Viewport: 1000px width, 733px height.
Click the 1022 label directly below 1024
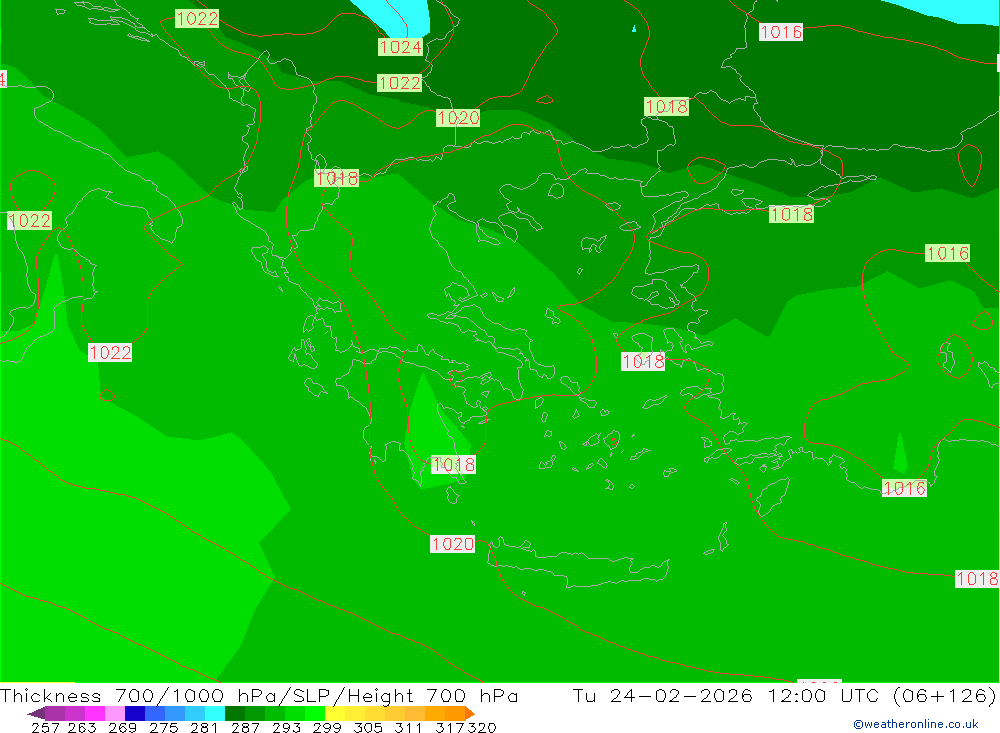[399, 83]
